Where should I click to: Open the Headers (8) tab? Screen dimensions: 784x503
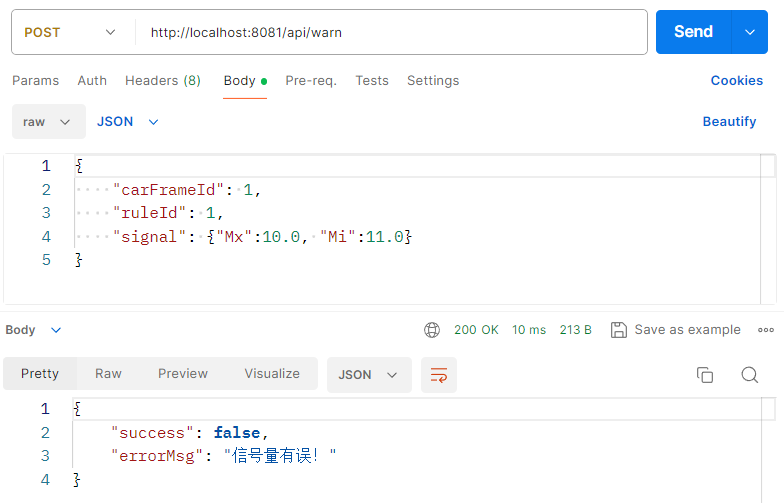click(162, 80)
